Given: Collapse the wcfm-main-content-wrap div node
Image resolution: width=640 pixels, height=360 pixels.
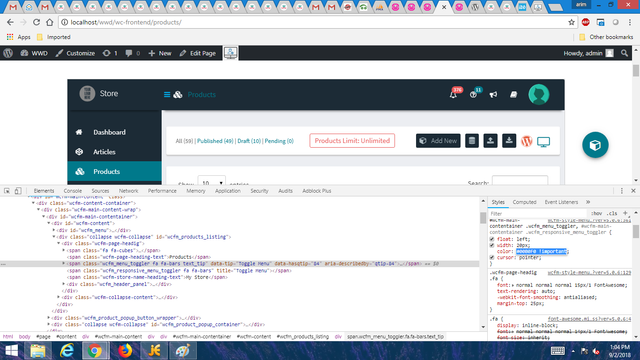Looking at the screenshot, I should (x=38, y=210).
